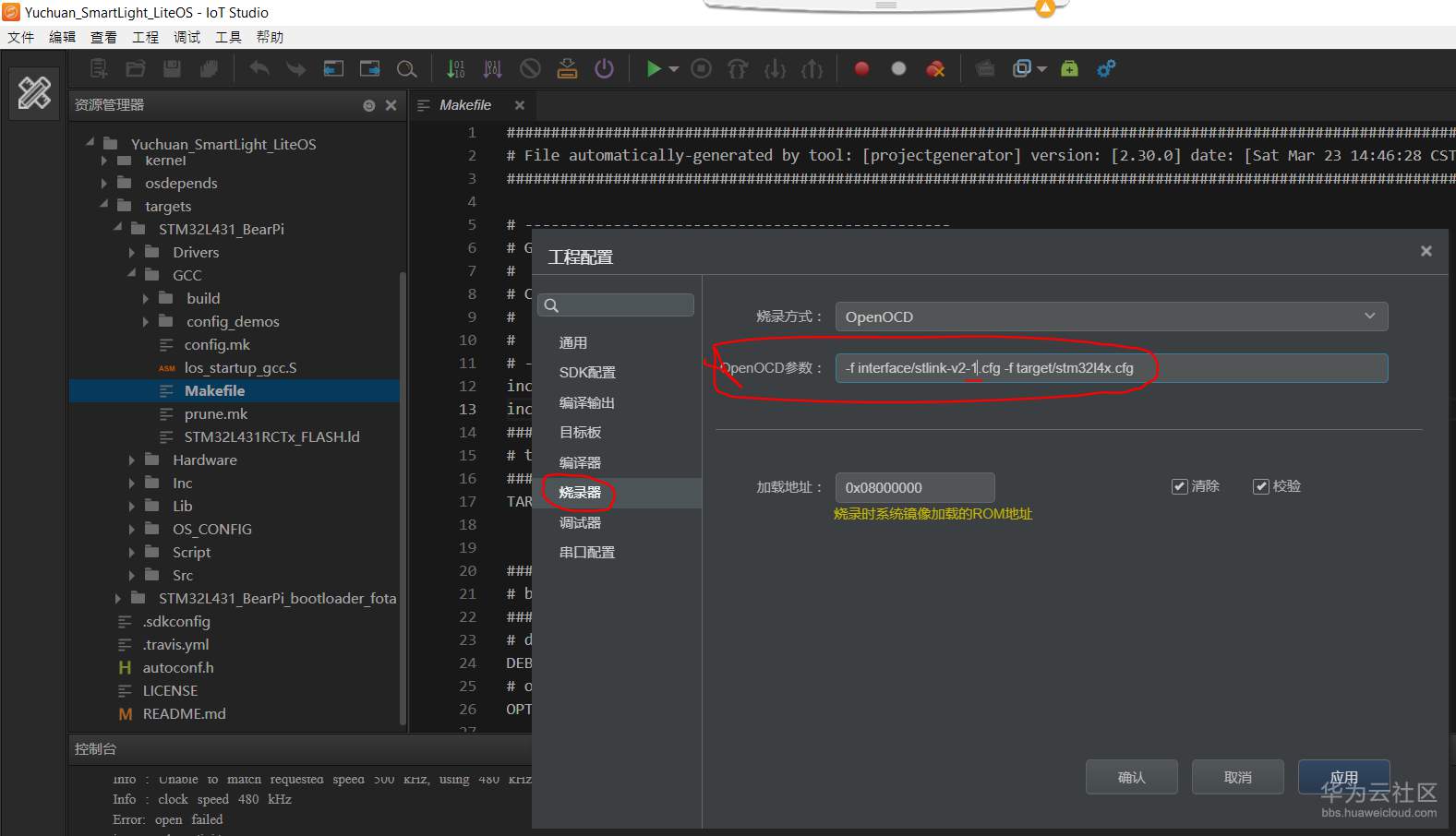Viewport: 1456px width, 836px height.
Task: Click the save toolbar icon
Action: 172,68
